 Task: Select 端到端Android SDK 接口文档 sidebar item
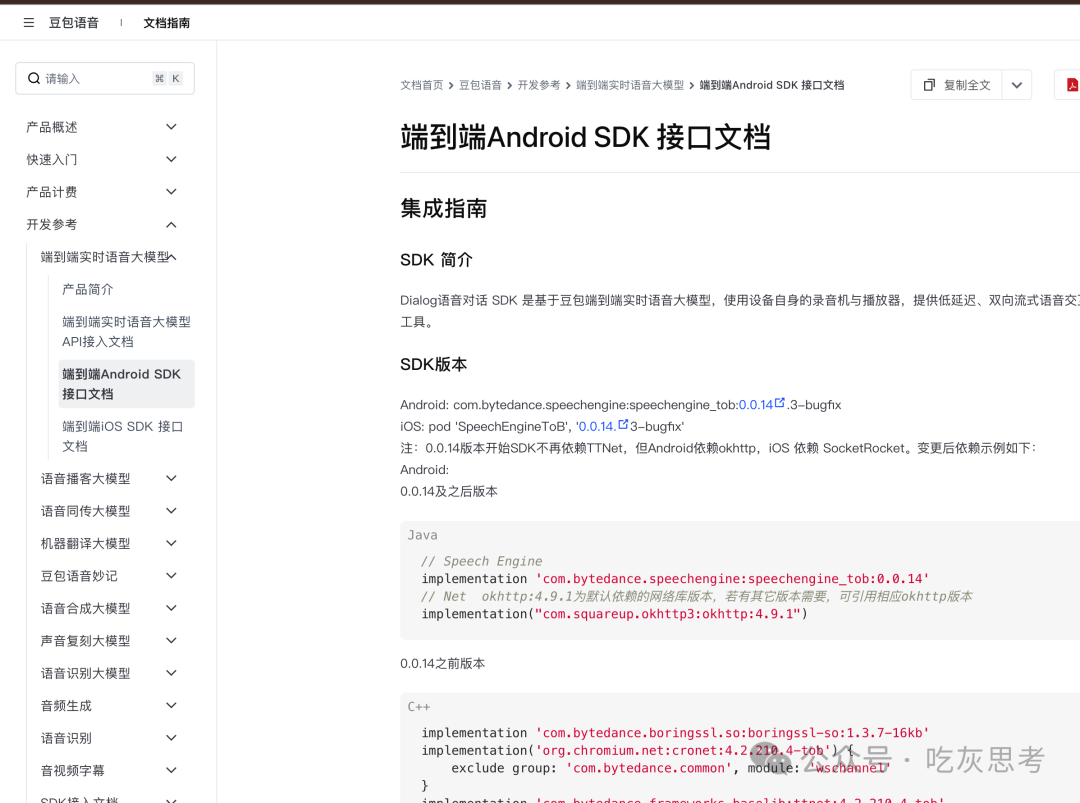127,384
